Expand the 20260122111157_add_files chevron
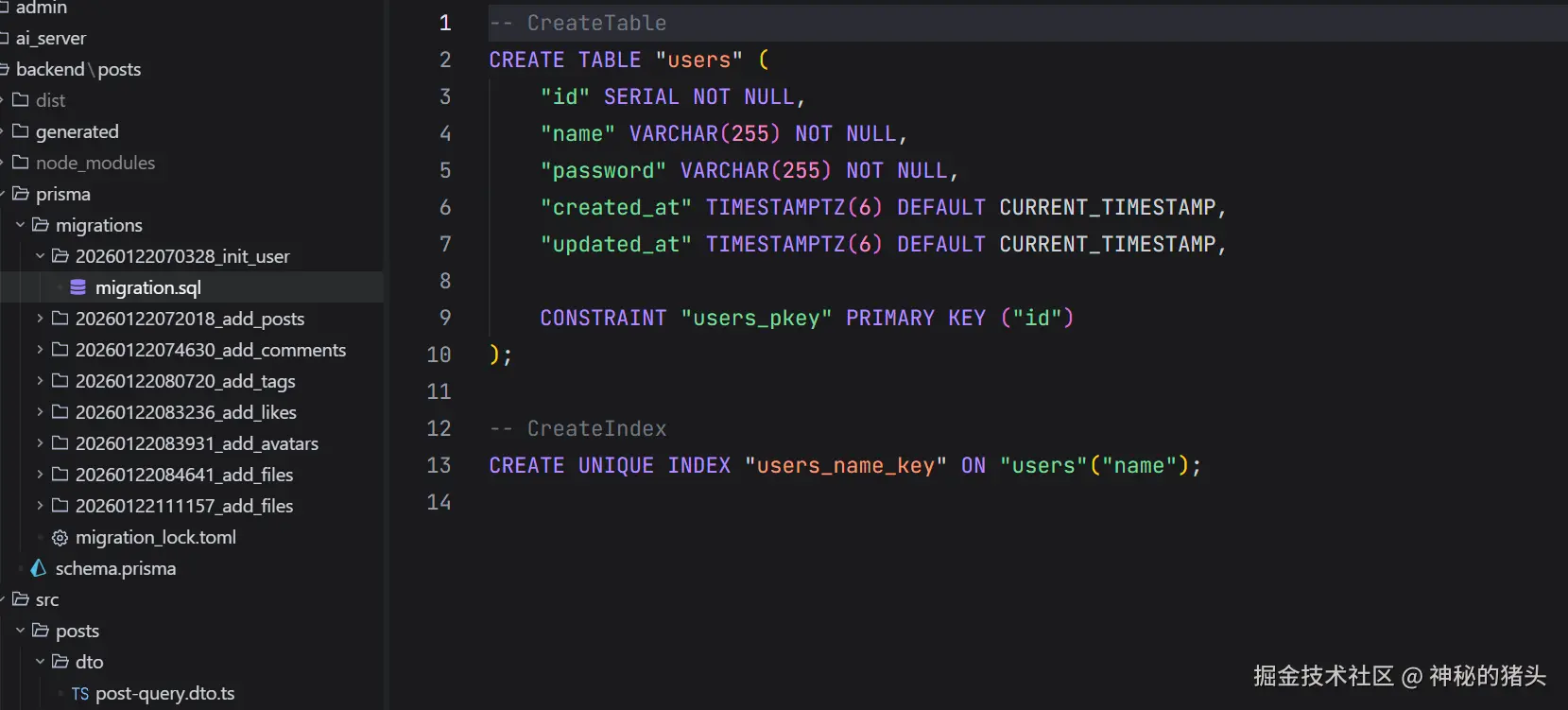Screen dimensions: 1568x710 (x=40, y=506)
